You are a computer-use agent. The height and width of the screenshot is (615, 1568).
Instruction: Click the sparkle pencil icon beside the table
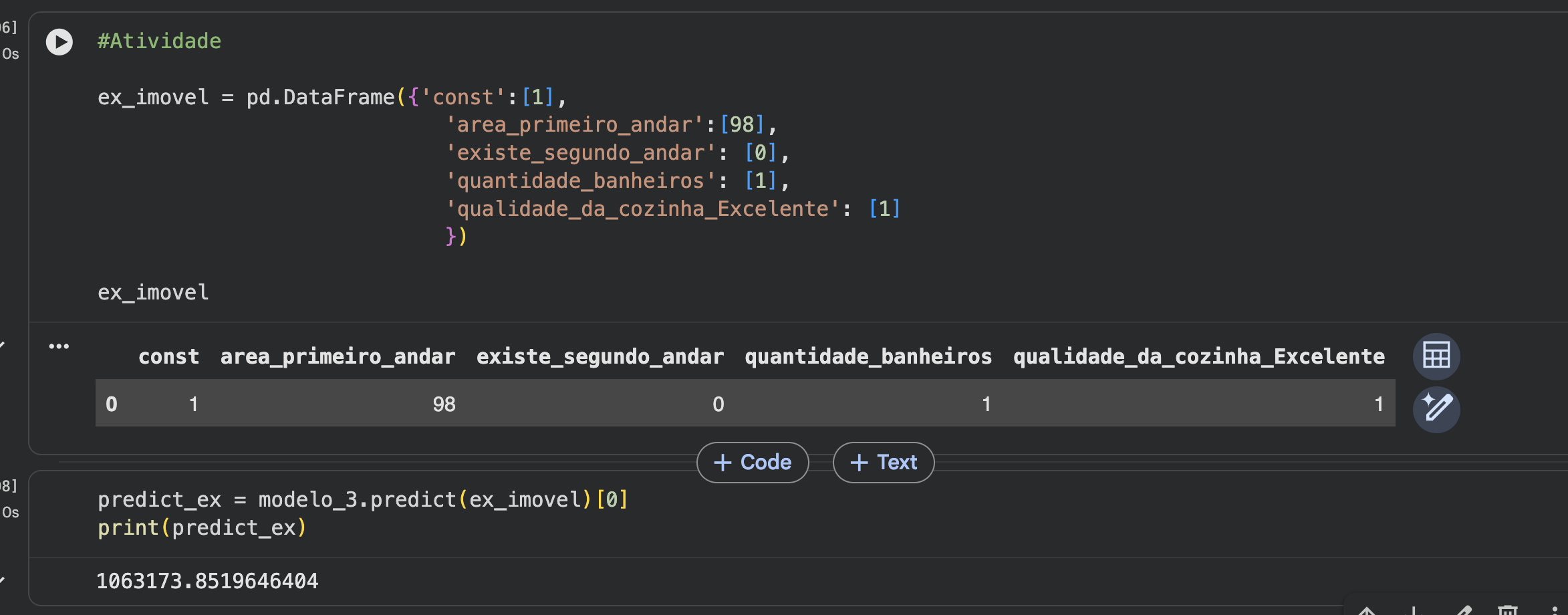(1436, 408)
